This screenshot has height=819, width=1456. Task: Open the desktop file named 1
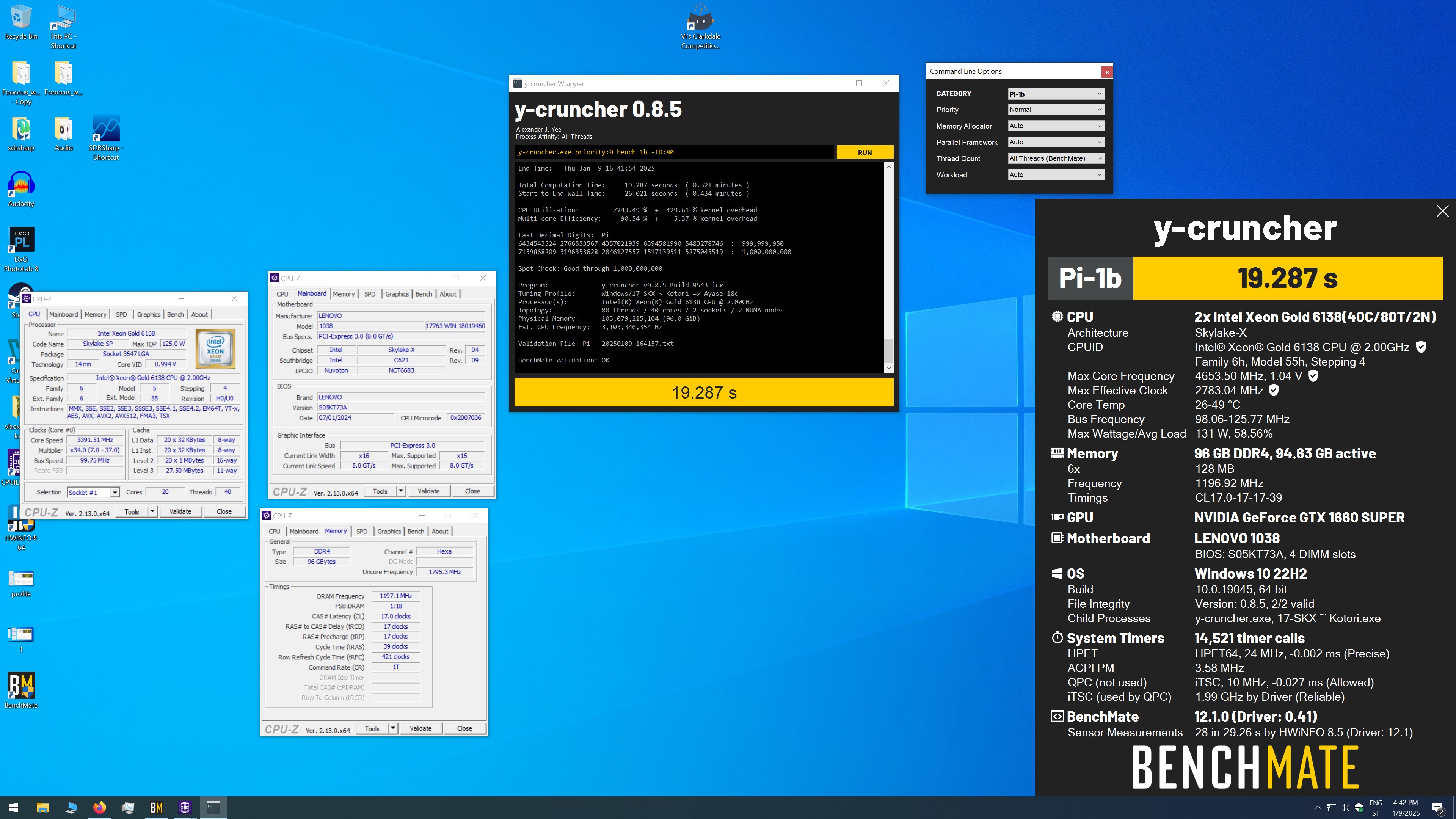tap(21, 639)
